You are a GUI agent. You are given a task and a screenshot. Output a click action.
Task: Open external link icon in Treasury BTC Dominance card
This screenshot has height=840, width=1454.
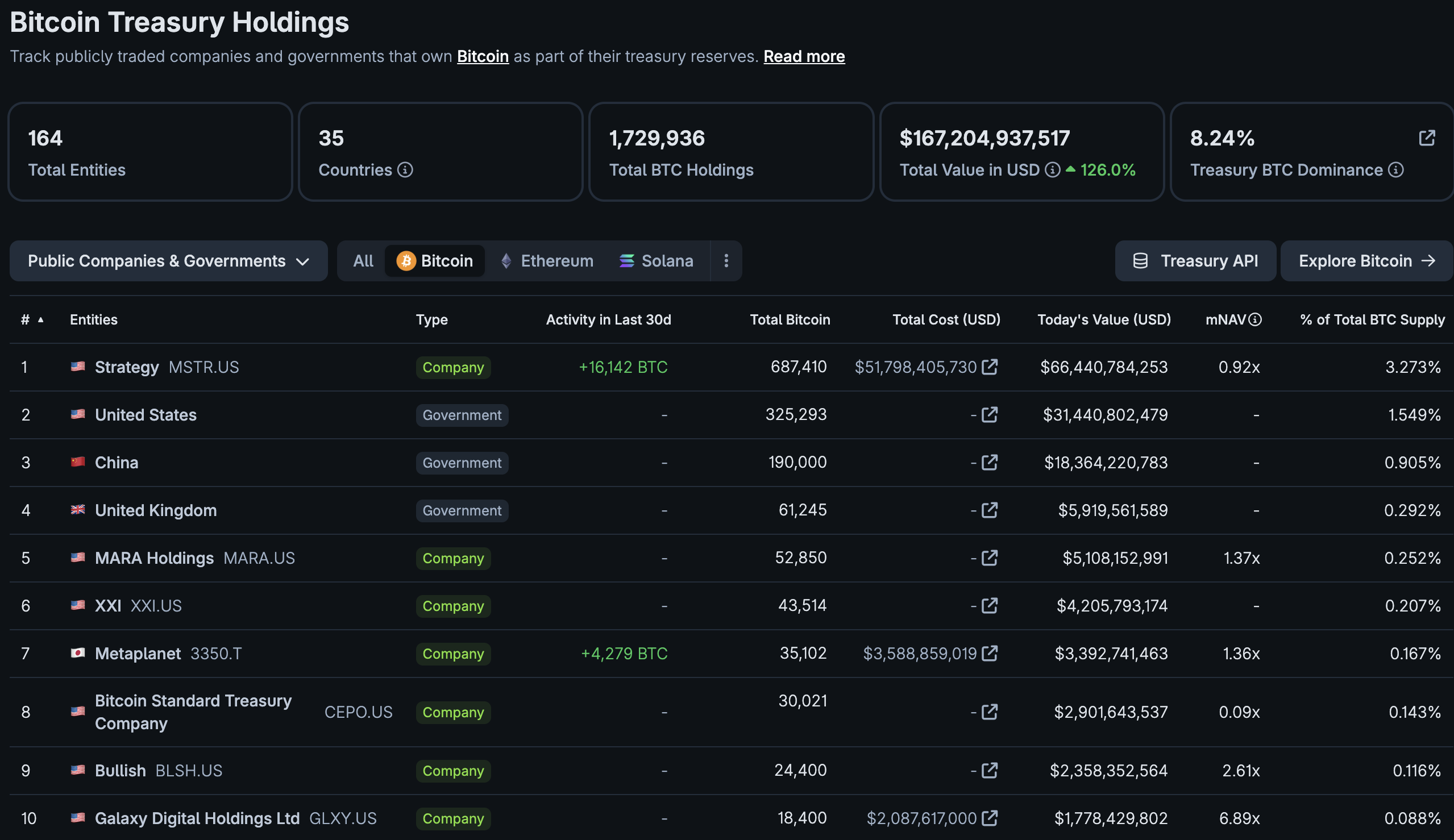tap(1426, 138)
